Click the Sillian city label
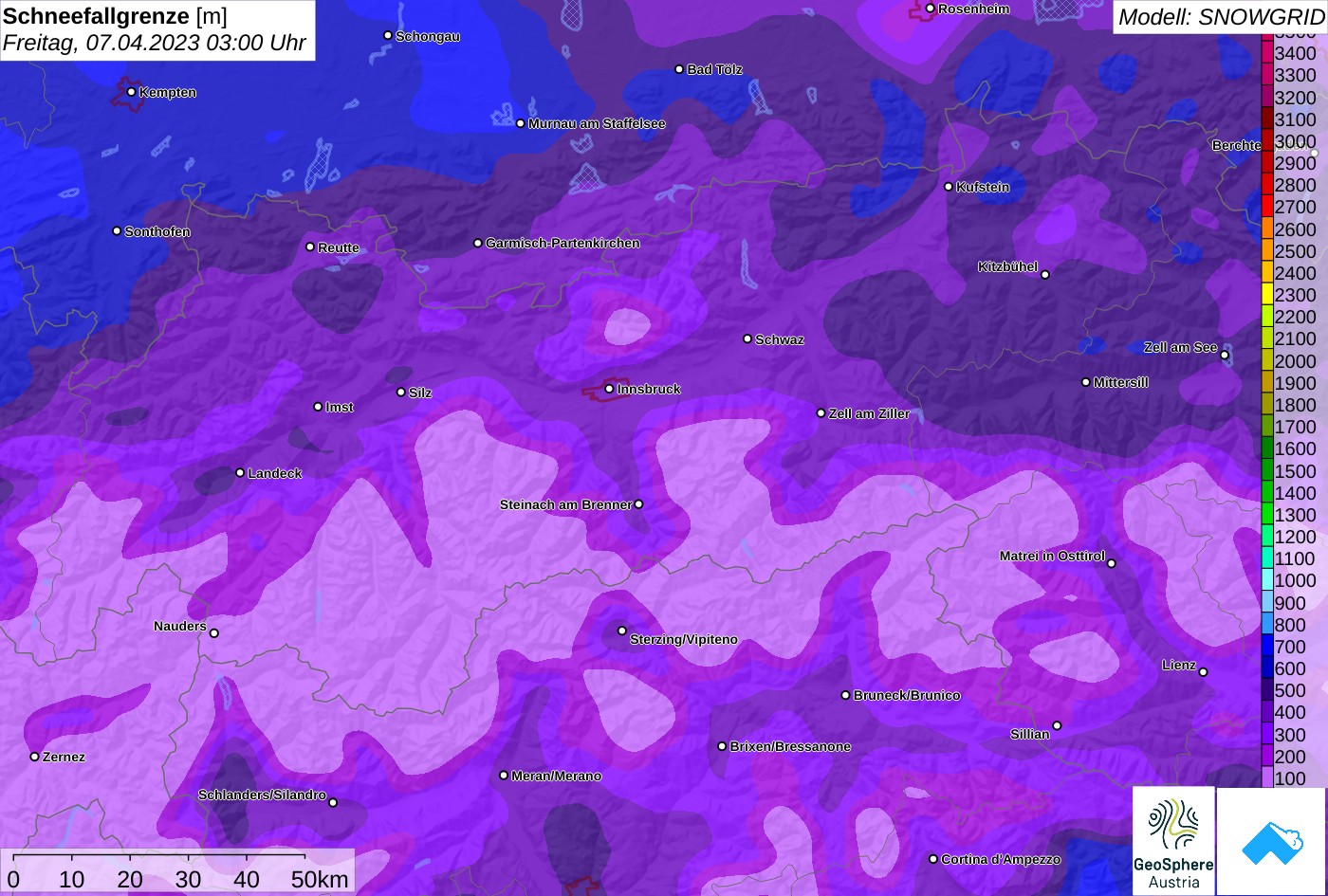This screenshot has height=896, width=1328. 1030,734
